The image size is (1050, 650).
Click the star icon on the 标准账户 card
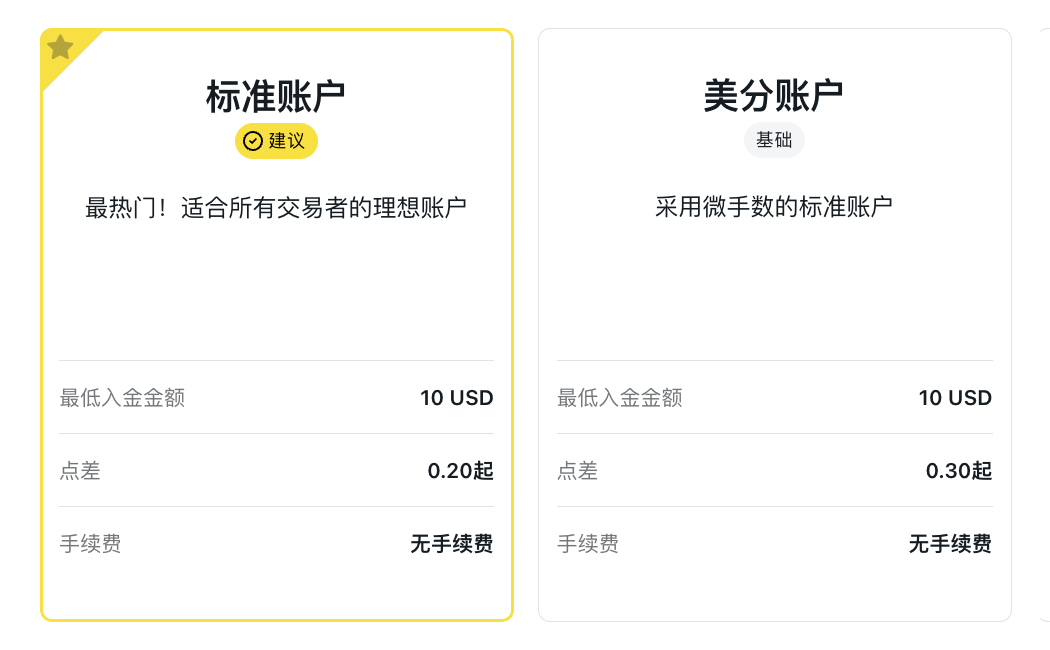point(60,47)
